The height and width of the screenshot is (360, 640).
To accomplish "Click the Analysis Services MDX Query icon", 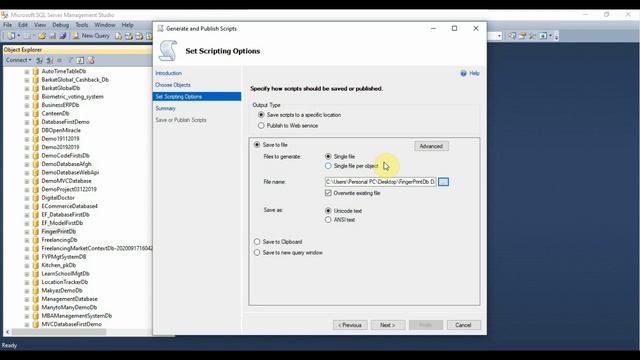I will click(129, 36).
